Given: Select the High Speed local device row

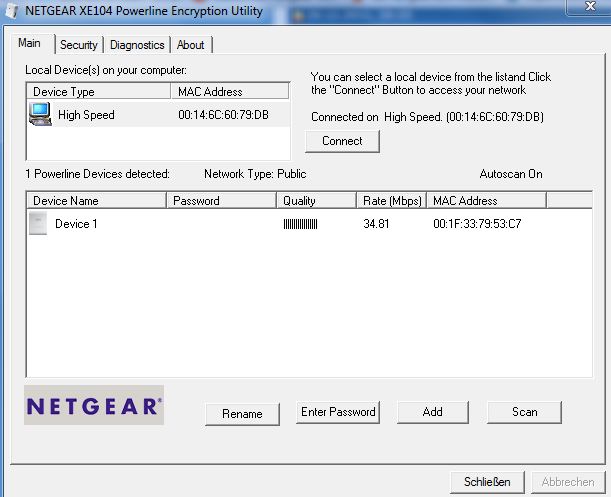Looking at the screenshot, I should (x=158, y=114).
